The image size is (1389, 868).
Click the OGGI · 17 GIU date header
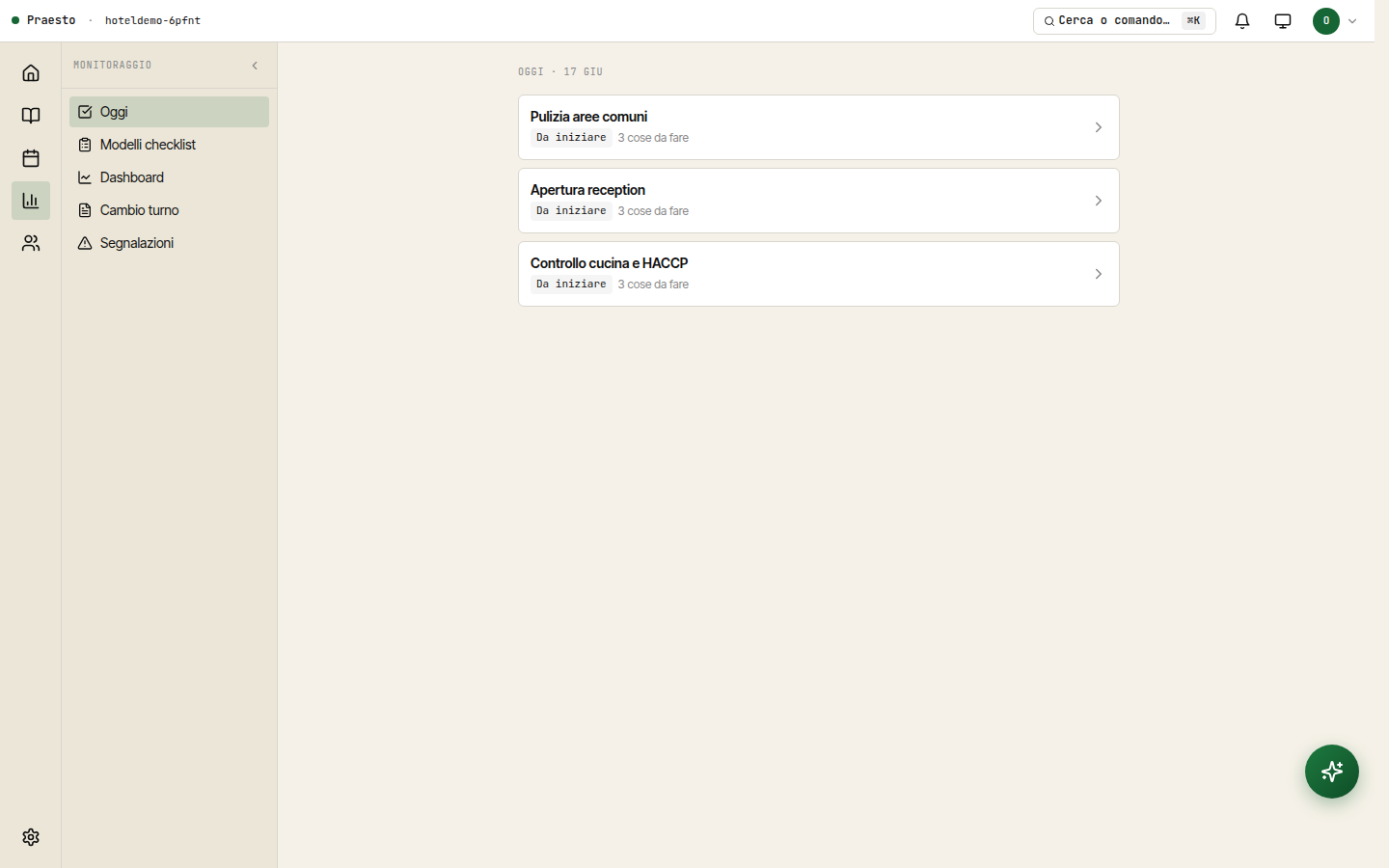(560, 71)
